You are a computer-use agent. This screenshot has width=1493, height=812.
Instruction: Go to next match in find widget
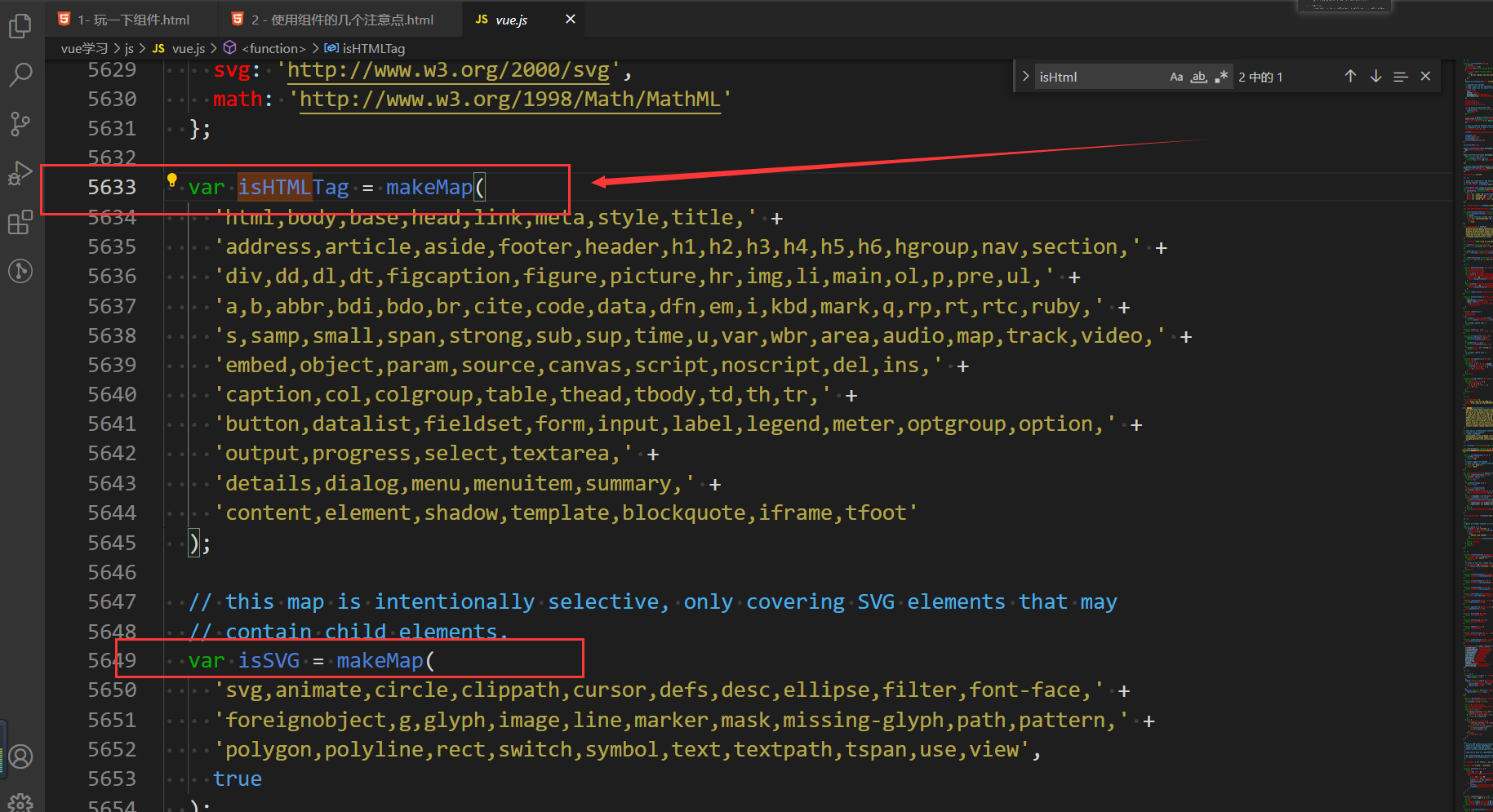[x=1375, y=77]
